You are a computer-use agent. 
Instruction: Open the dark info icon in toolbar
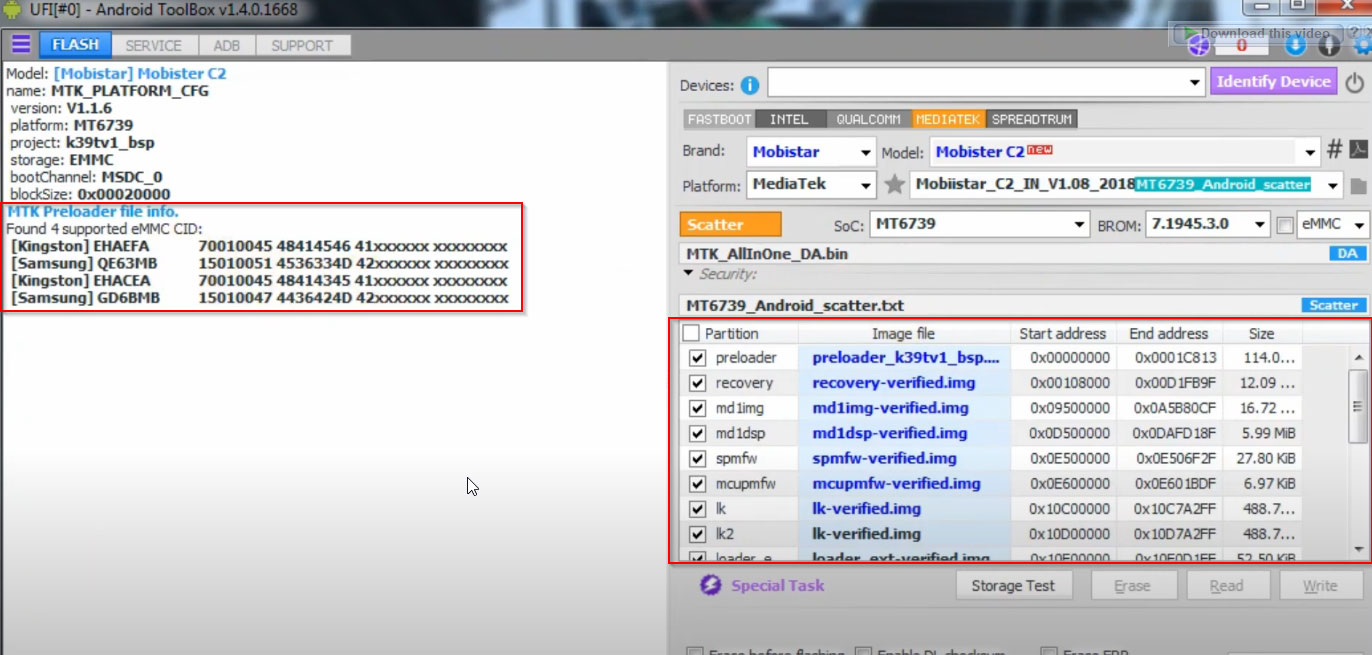1329,45
